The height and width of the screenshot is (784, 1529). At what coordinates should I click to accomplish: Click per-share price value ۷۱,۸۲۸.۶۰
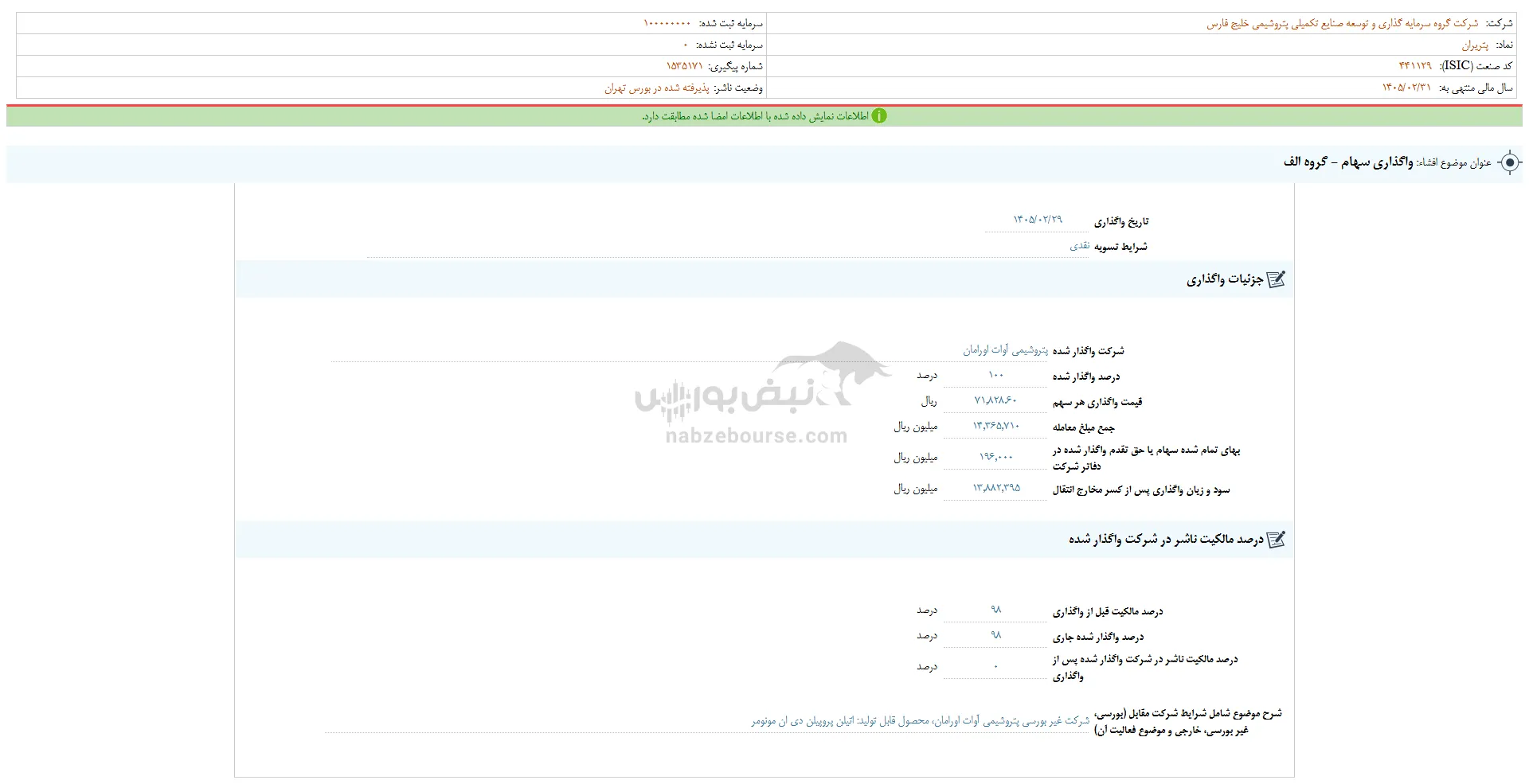click(995, 400)
